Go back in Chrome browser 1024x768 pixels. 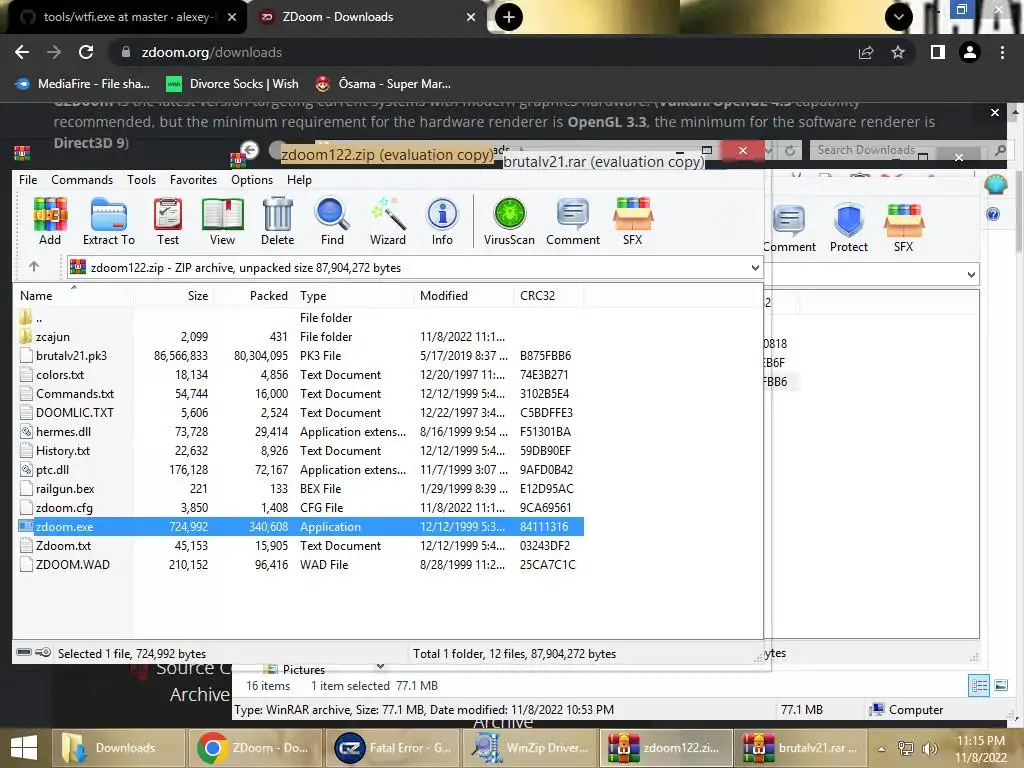pos(22,52)
